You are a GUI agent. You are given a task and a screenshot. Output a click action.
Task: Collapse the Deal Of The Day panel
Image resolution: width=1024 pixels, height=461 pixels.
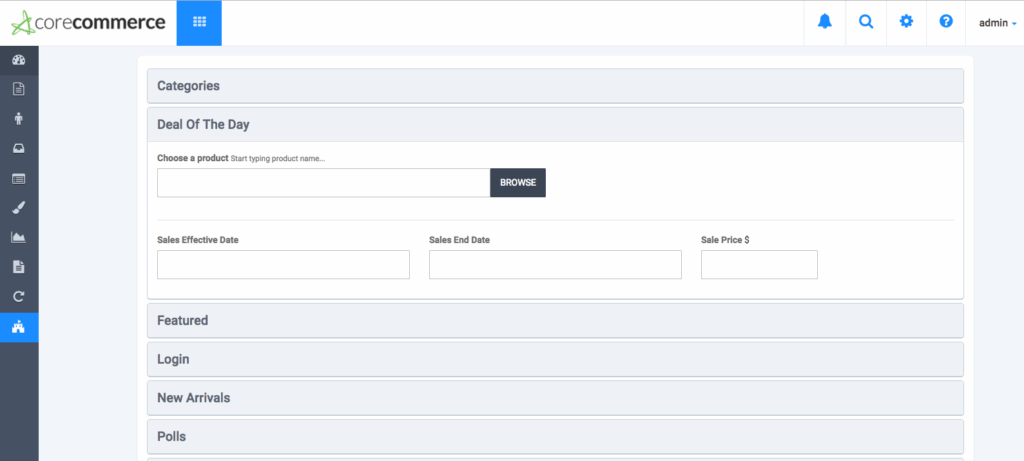[x=555, y=125]
